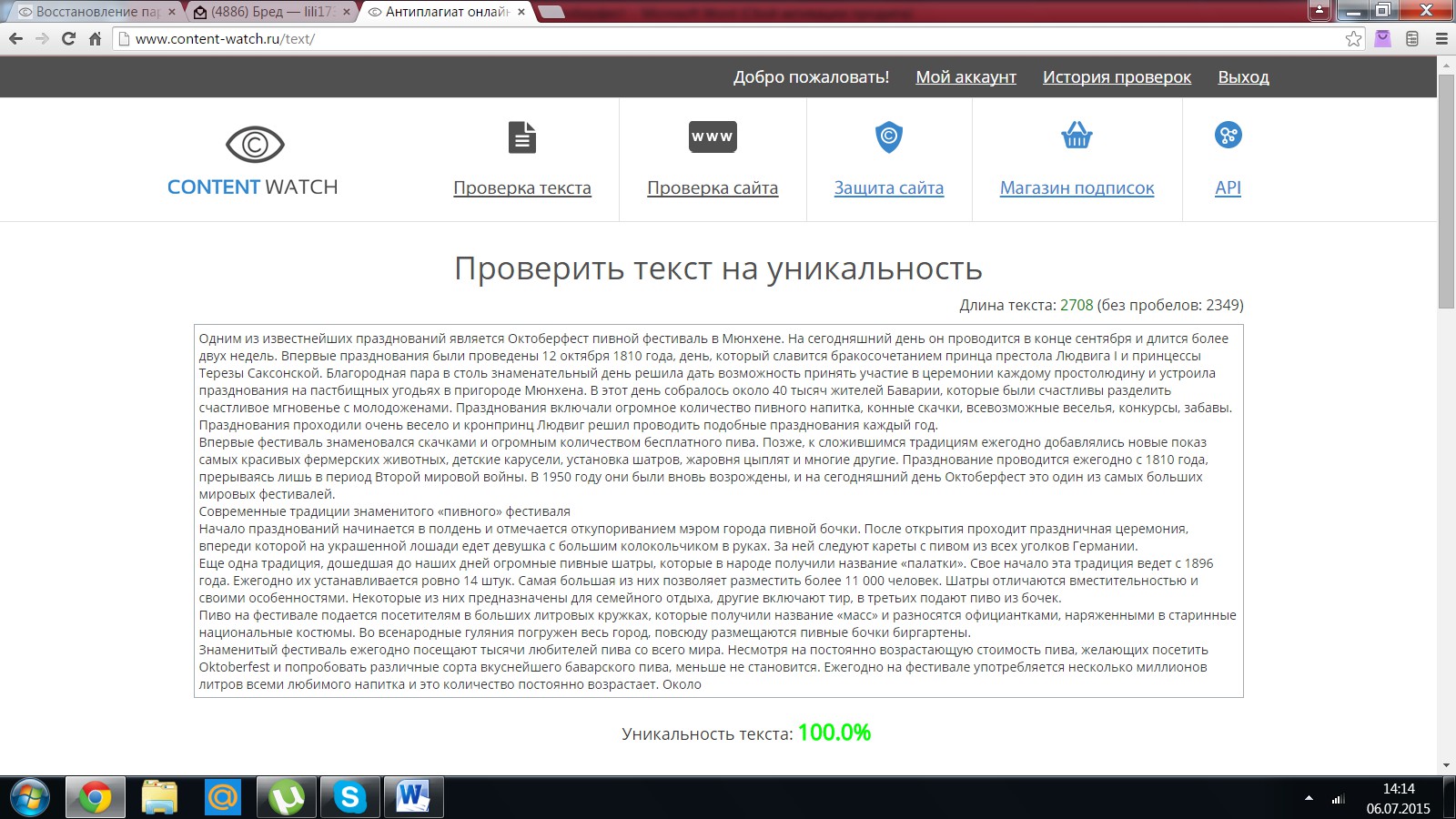Open a new browser tab
1456x819 pixels.
pyautogui.click(x=551, y=12)
